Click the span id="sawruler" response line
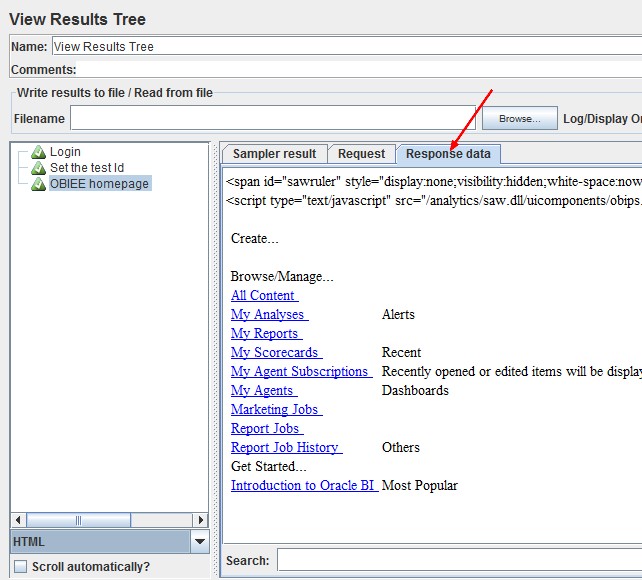Image resolution: width=642 pixels, height=580 pixels. [x=434, y=181]
